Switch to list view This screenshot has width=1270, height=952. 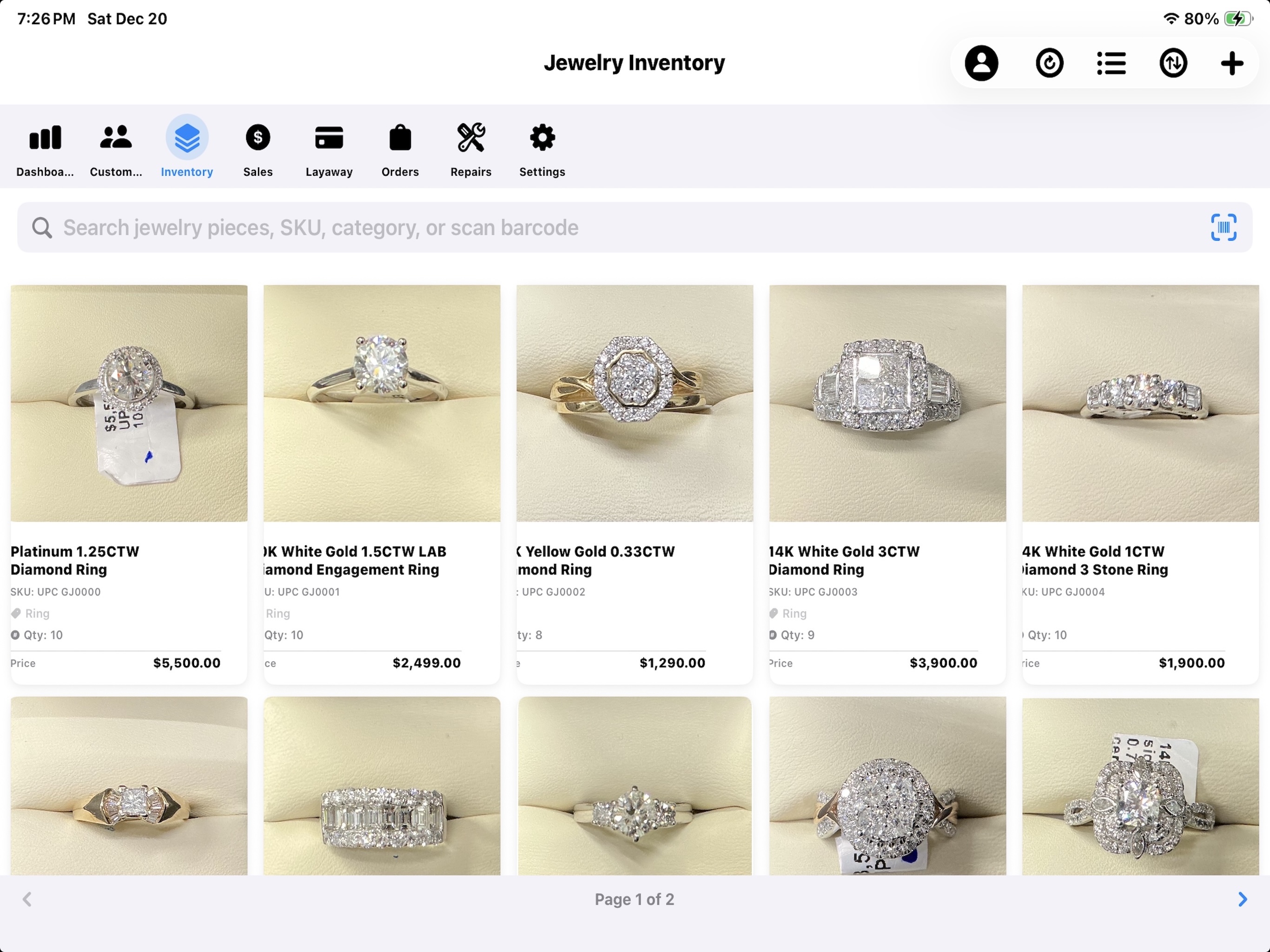(x=1111, y=63)
